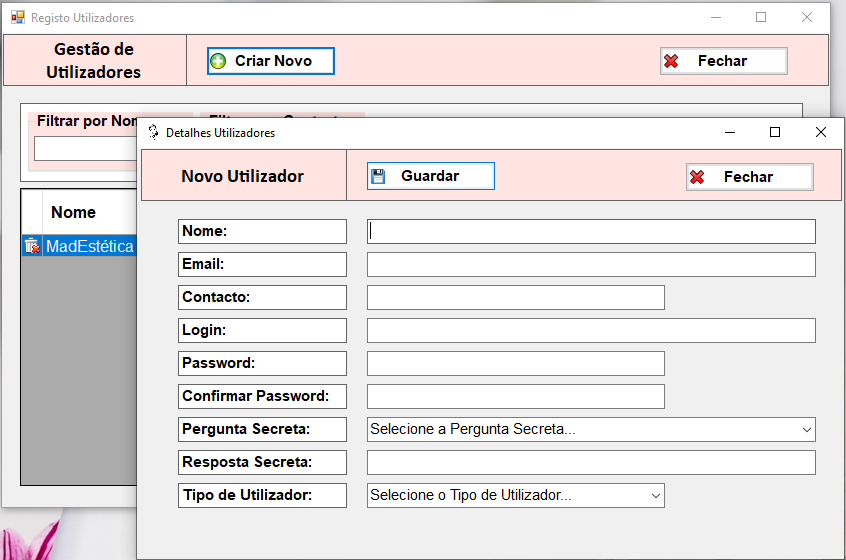Screen dimensions: 846x560
Task: Click the Nome column header
Action: [x=74, y=212]
